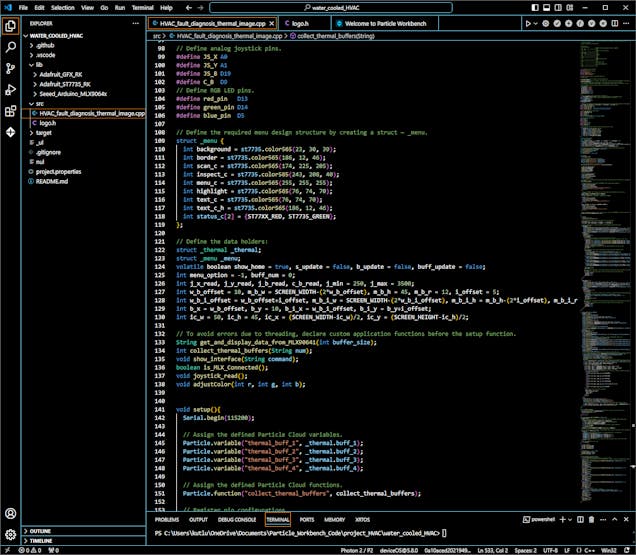Open the Search view in activity bar

[x=10, y=47]
